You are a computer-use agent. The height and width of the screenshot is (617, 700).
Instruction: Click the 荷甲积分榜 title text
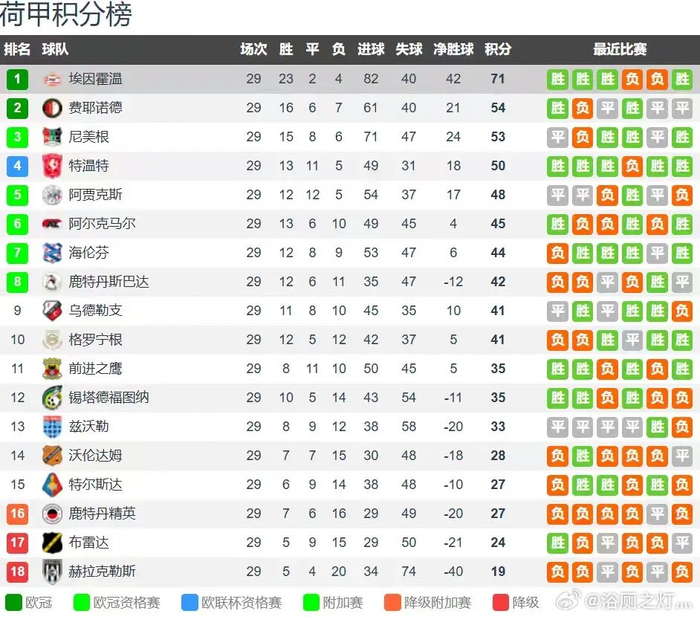pyautogui.click(x=66, y=15)
